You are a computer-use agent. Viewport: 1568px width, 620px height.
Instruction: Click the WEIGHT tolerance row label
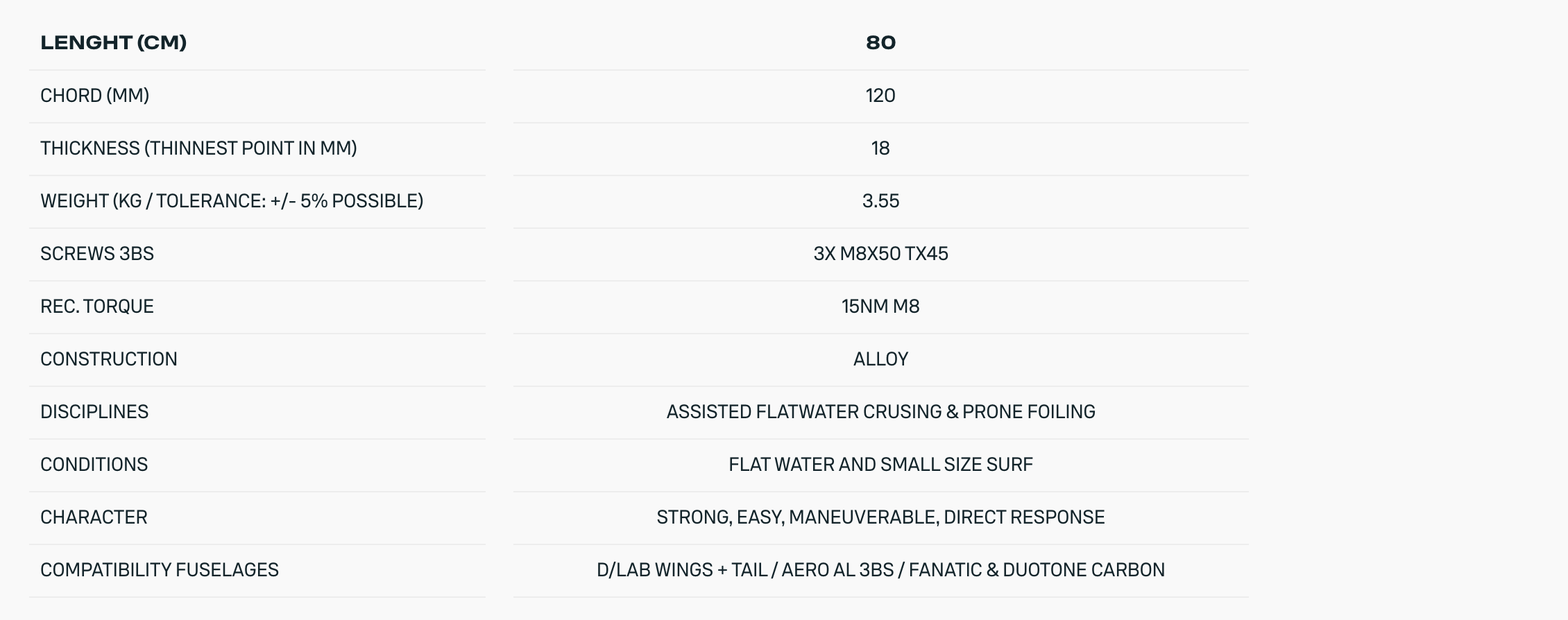(232, 201)
